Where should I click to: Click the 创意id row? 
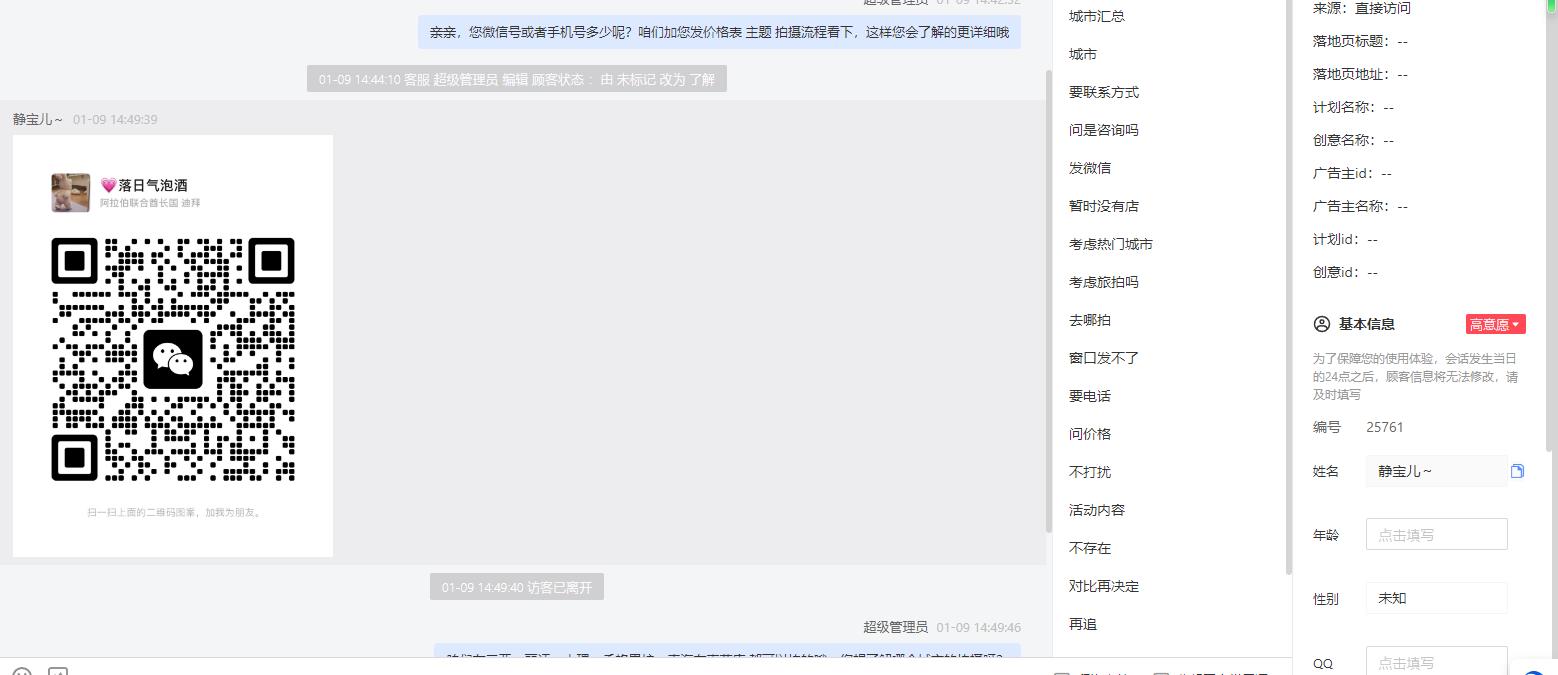click(1345, 272)
